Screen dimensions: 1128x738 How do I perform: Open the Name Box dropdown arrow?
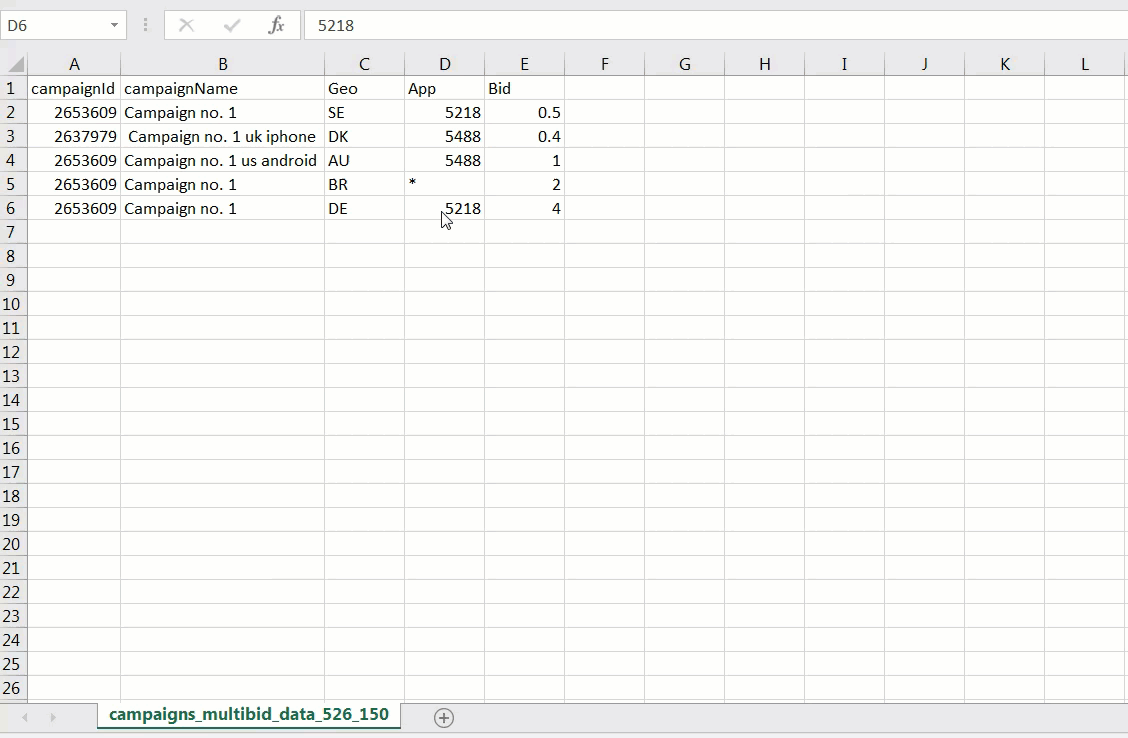[114, 25]
